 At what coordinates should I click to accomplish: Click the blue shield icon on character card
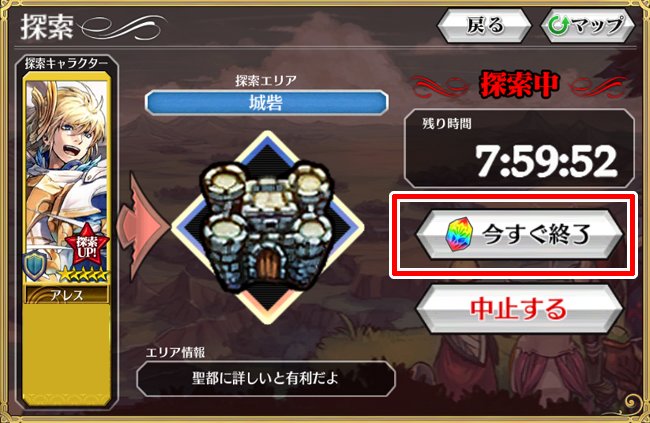click(36, 264)
